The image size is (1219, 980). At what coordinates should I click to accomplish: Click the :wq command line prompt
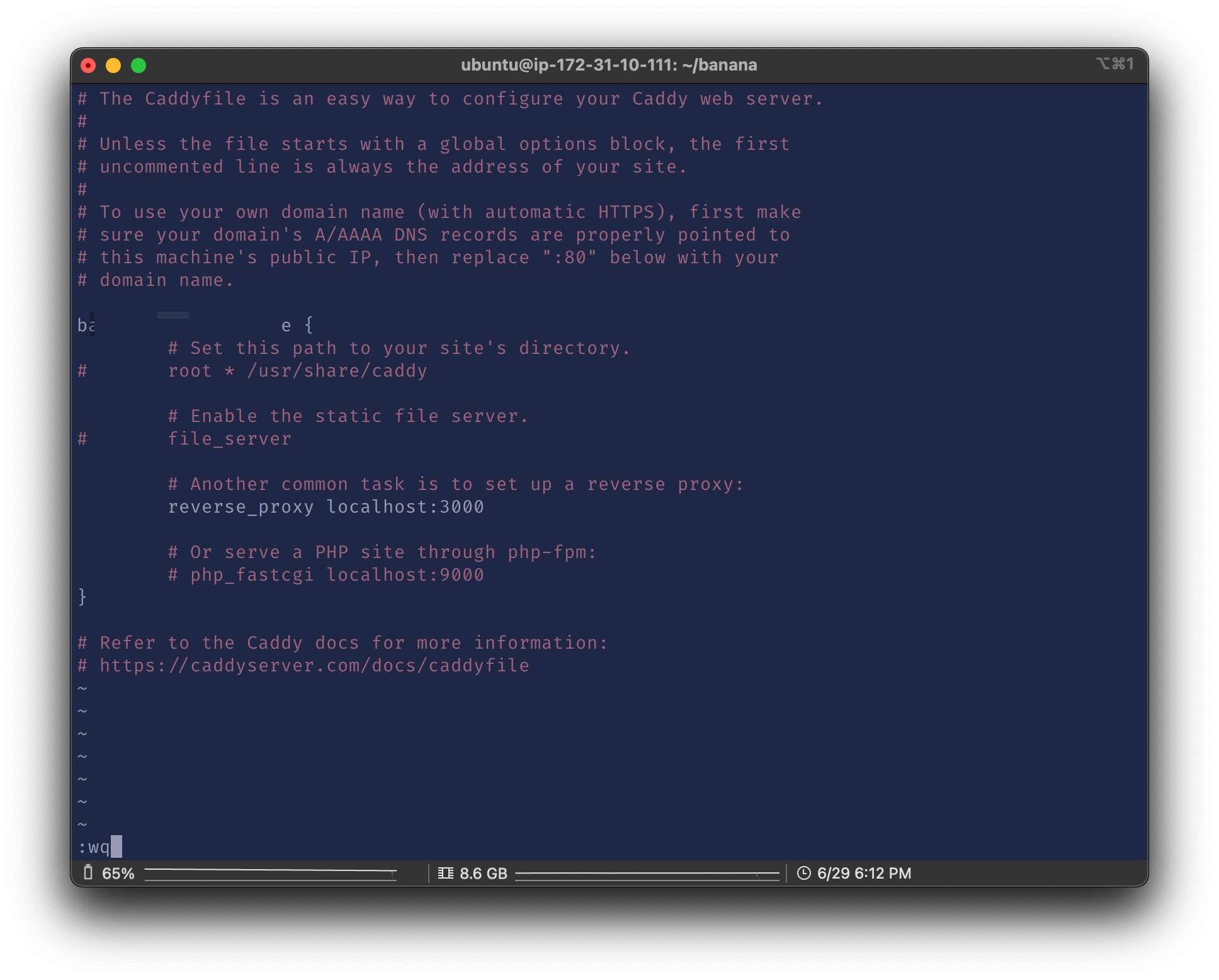(94, 847)
